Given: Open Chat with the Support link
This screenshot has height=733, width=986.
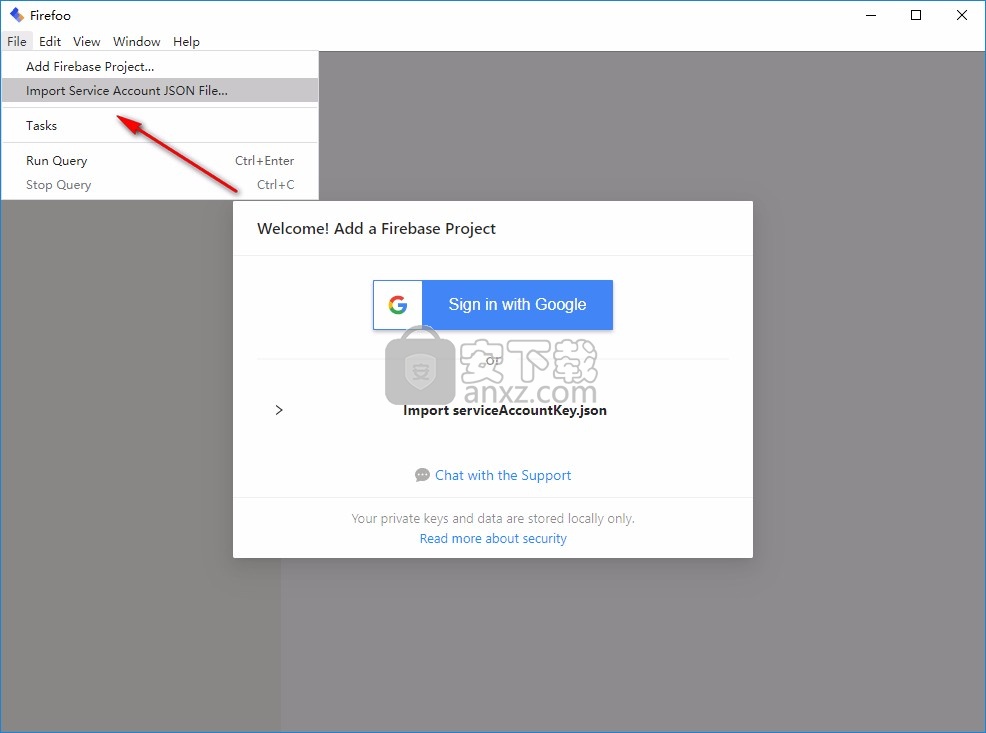Looking at the screenshot, I should (x=503, y=475).
